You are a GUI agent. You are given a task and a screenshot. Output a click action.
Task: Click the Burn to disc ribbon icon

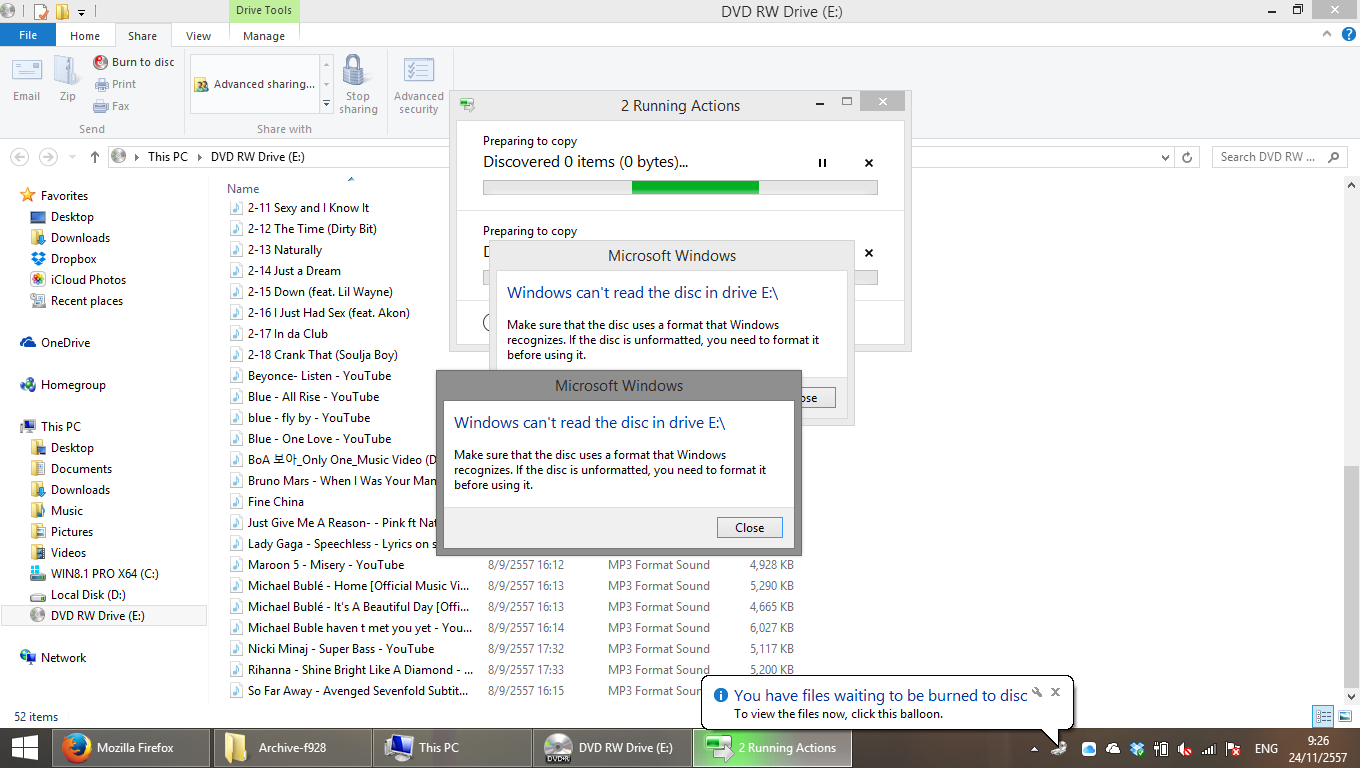pyautogui.click(x=101, y=62)
